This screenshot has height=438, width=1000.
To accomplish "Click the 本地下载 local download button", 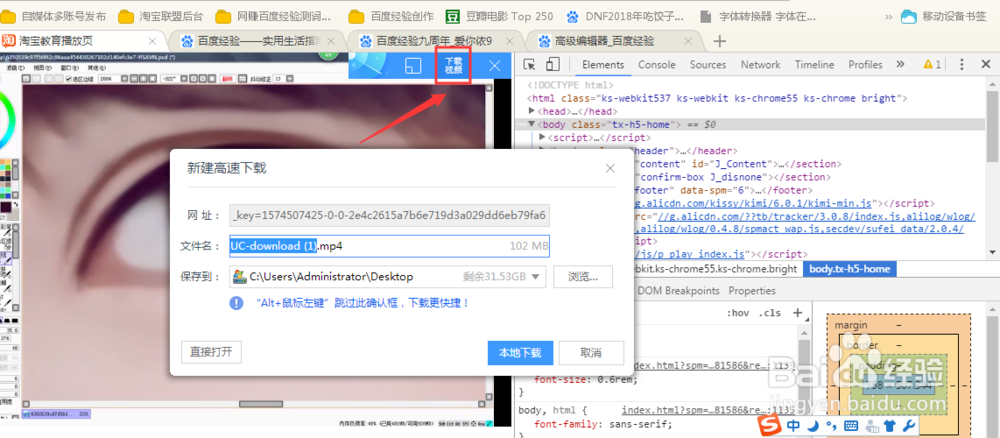I will pyautogui.click(x=520, y=353).
